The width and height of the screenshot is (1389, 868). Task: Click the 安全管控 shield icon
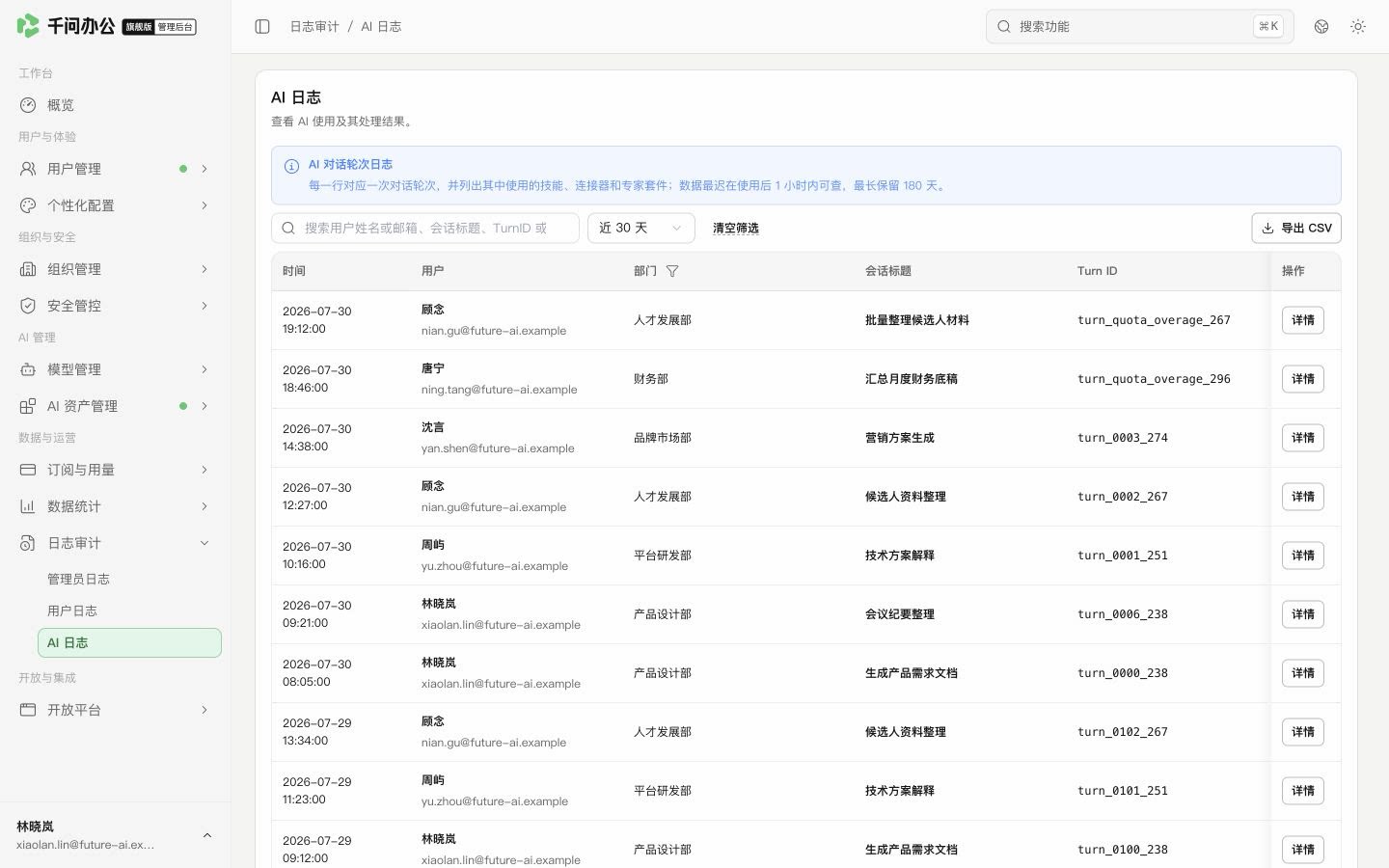[28, 306]
